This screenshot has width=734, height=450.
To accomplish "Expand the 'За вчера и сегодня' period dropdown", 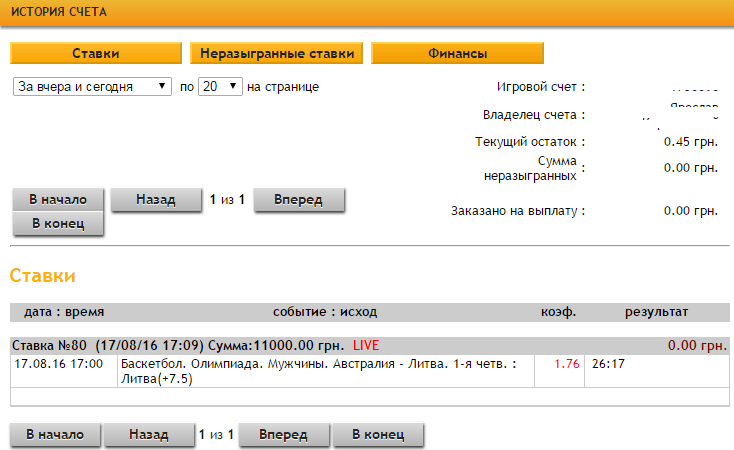I will pos(93,87).
